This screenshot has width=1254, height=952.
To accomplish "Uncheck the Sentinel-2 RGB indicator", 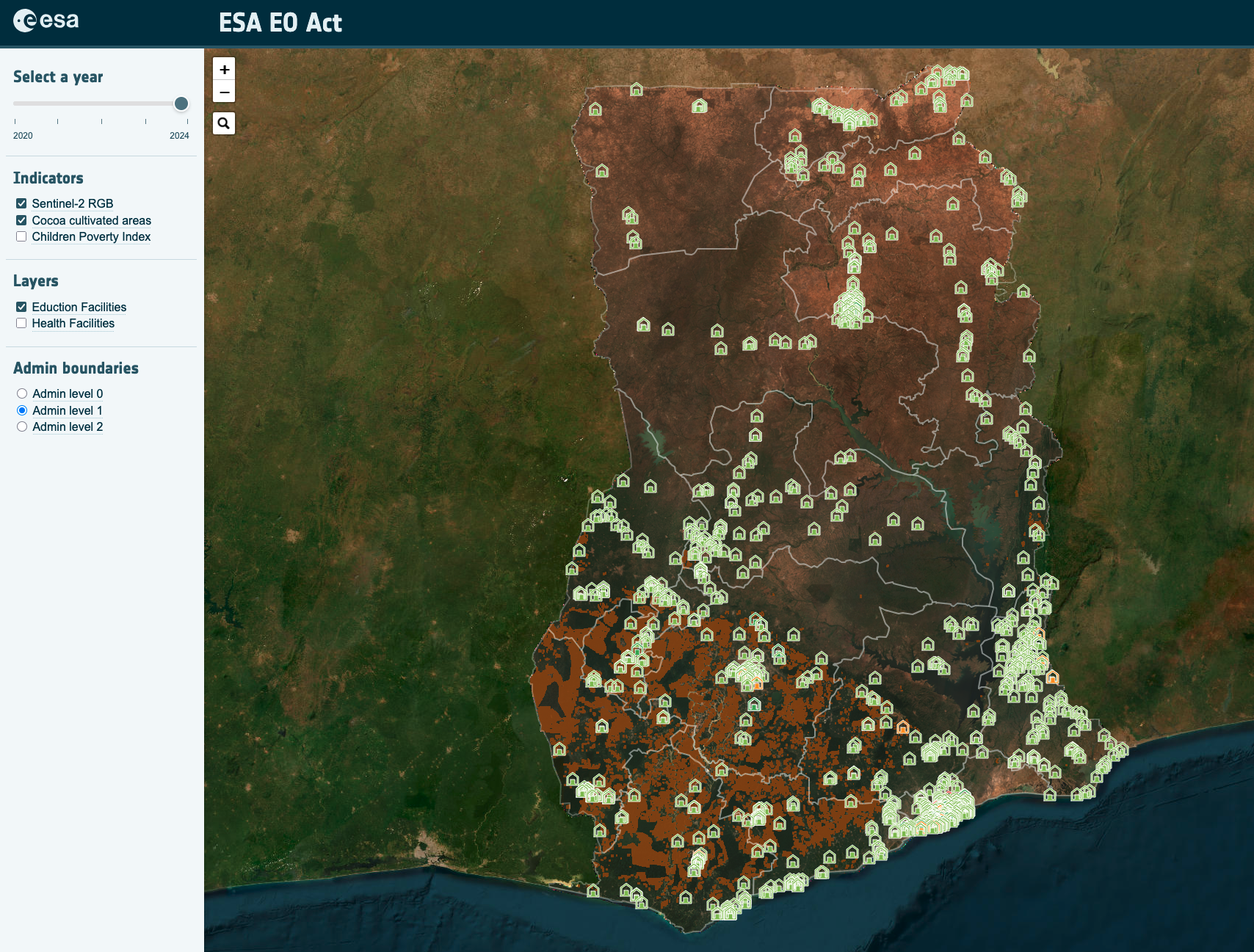I will click(21, 203).
